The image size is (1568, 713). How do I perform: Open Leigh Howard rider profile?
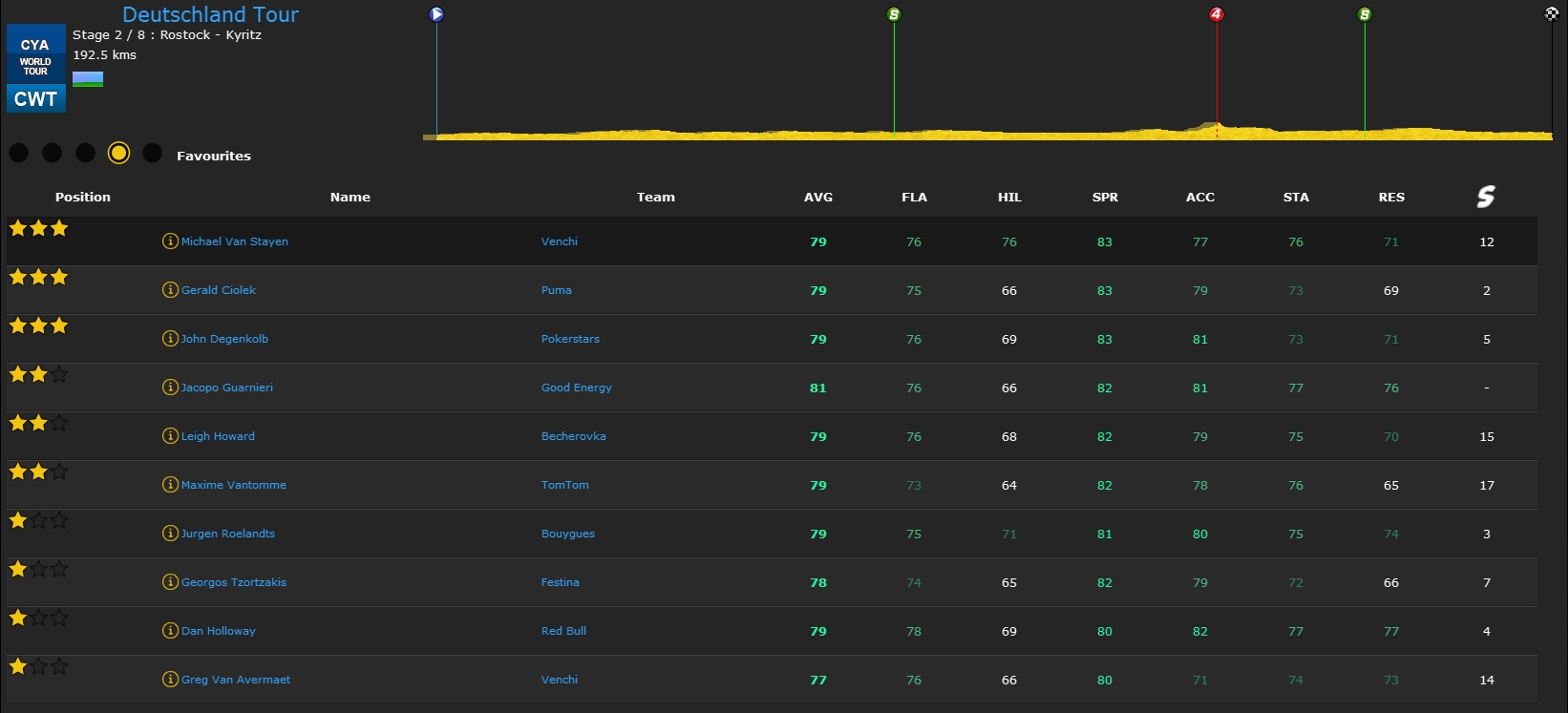[x=218, y=436]
